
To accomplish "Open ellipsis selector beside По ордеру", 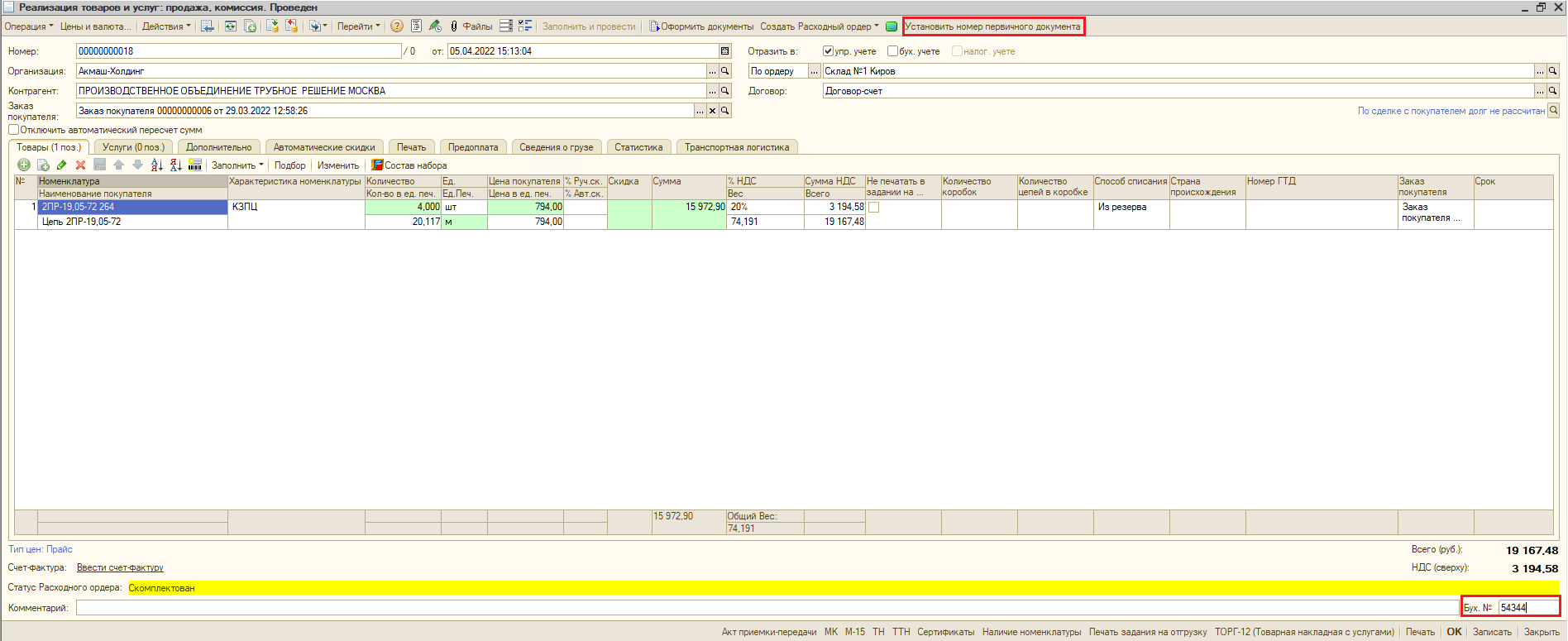I will (x=815, y=71).
